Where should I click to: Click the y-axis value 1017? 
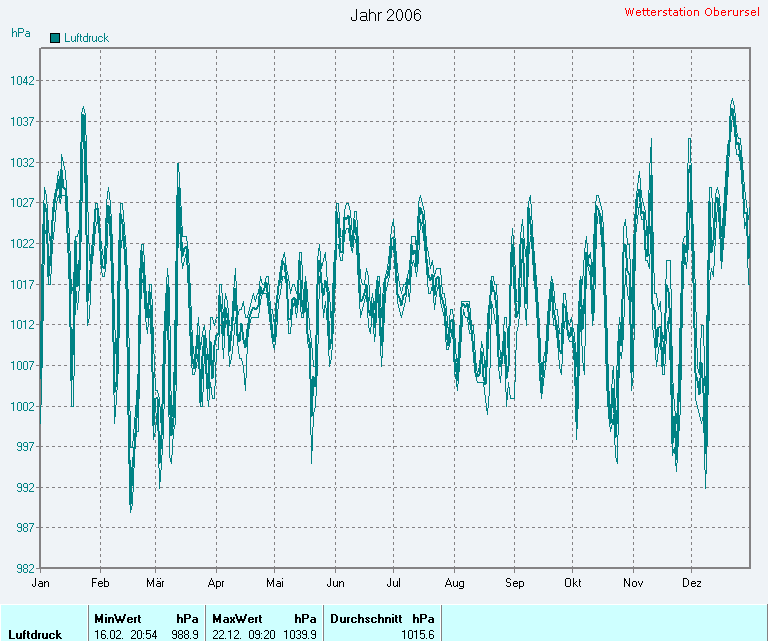click(23, 284)
